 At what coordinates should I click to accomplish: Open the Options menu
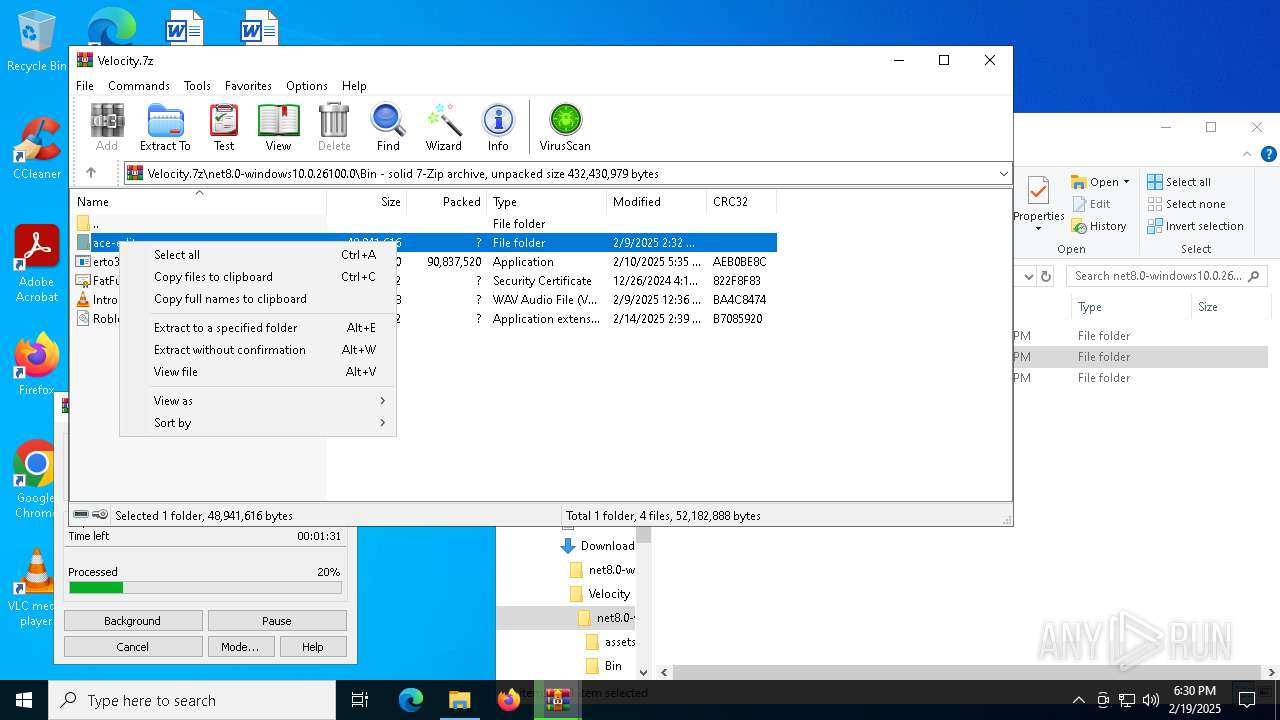tap(307, 86)
